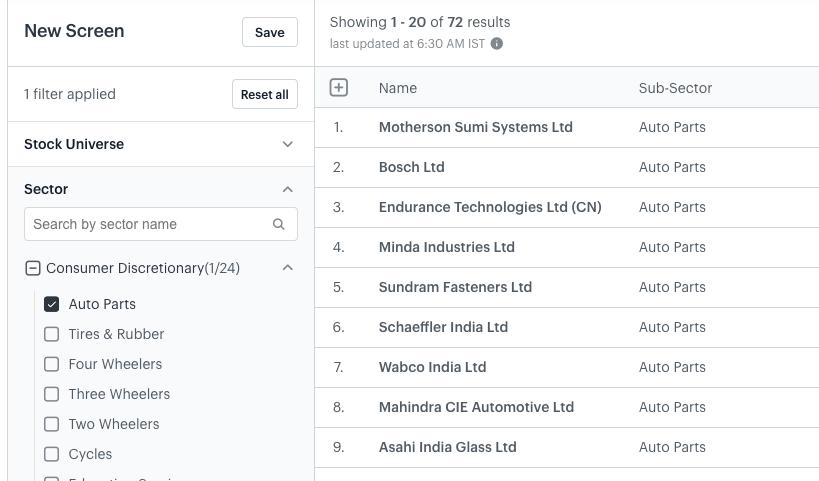Image resolution: width=819 pixels, height=481 pixels.
Task: Collapse the Sector section chevron
Action: pos(288,190)
